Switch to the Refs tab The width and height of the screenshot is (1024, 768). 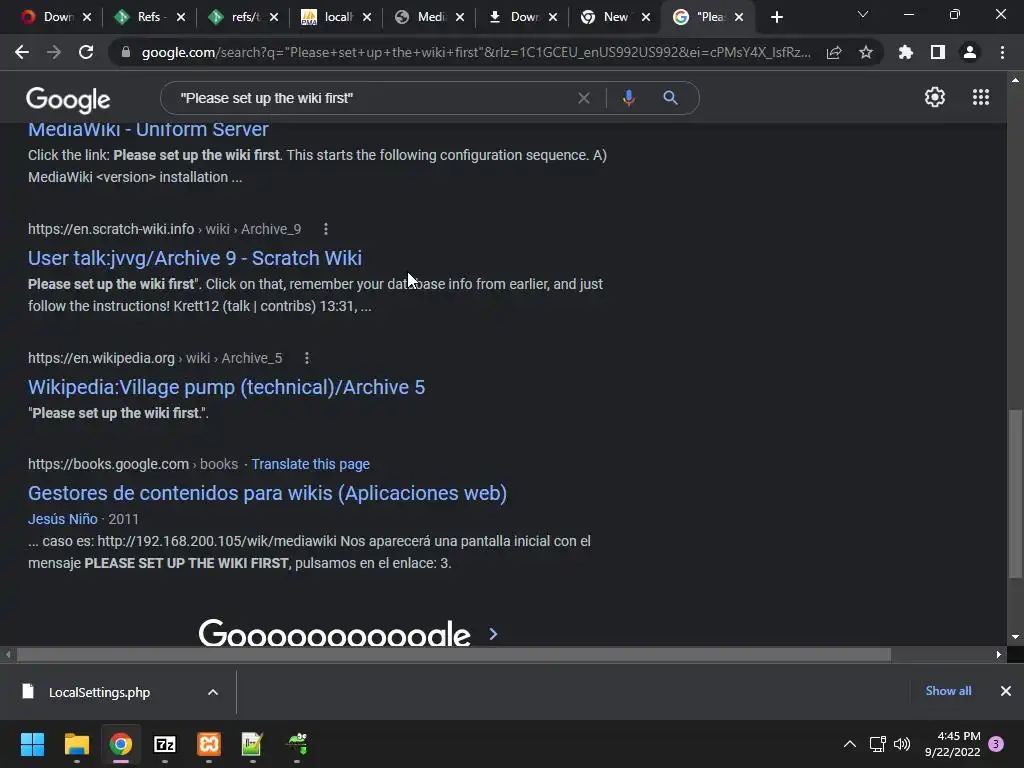(148, 17)
